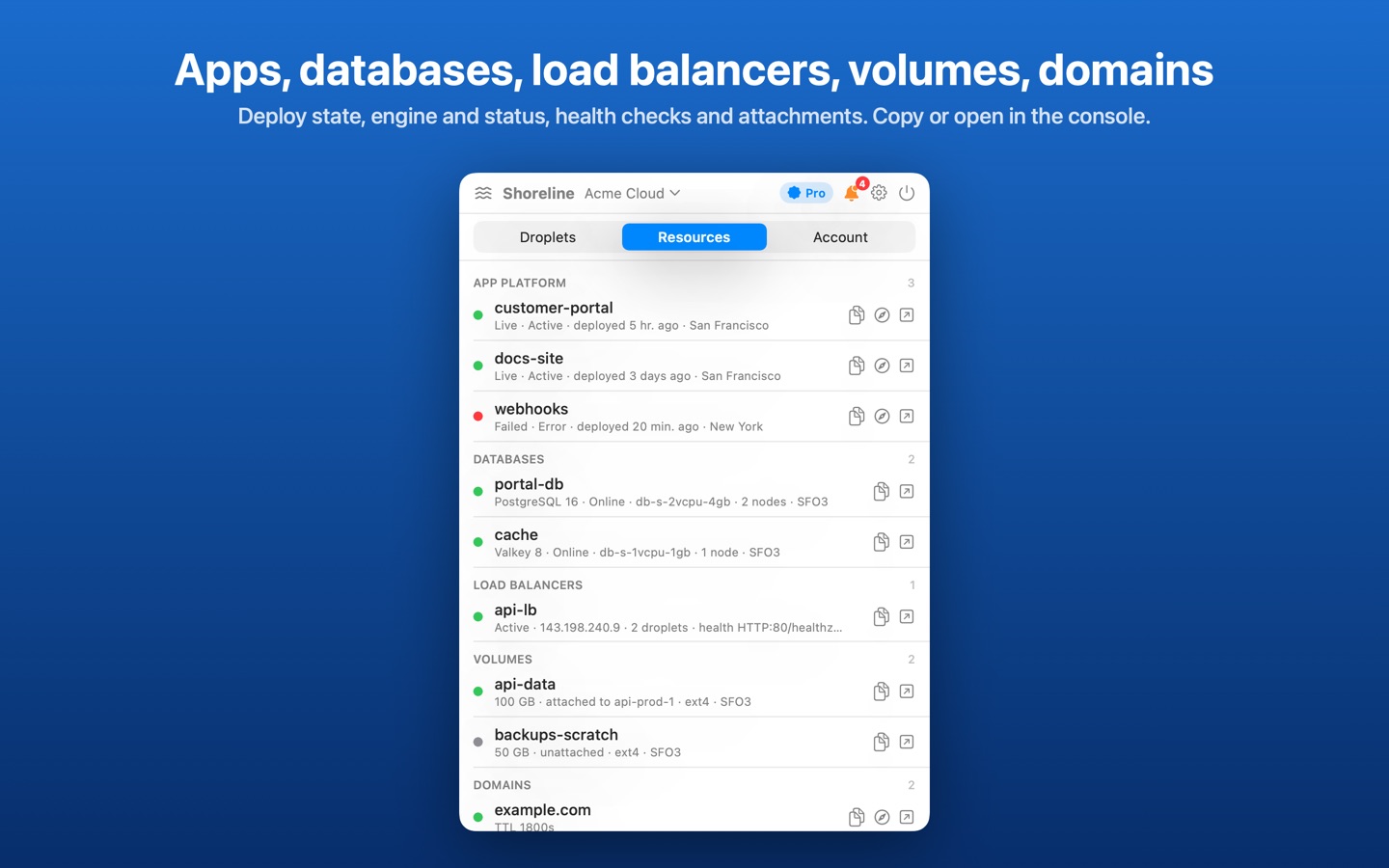Open api-lb in console

tap(907, 617)
